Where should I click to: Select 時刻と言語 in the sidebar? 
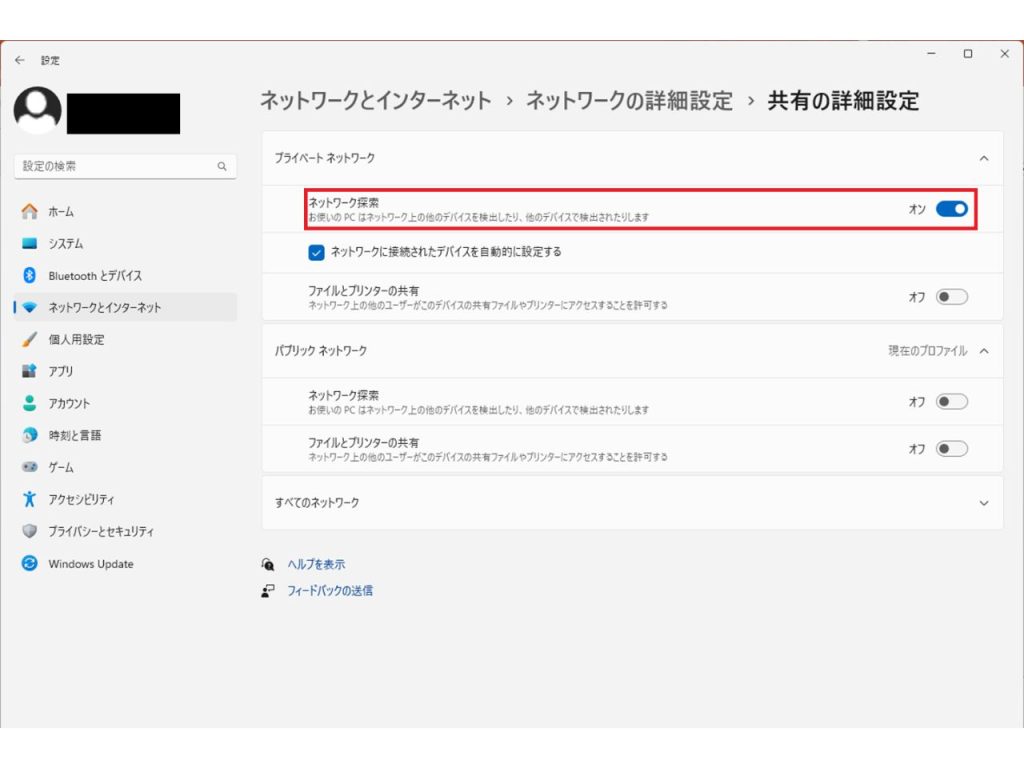coord(85,435)
